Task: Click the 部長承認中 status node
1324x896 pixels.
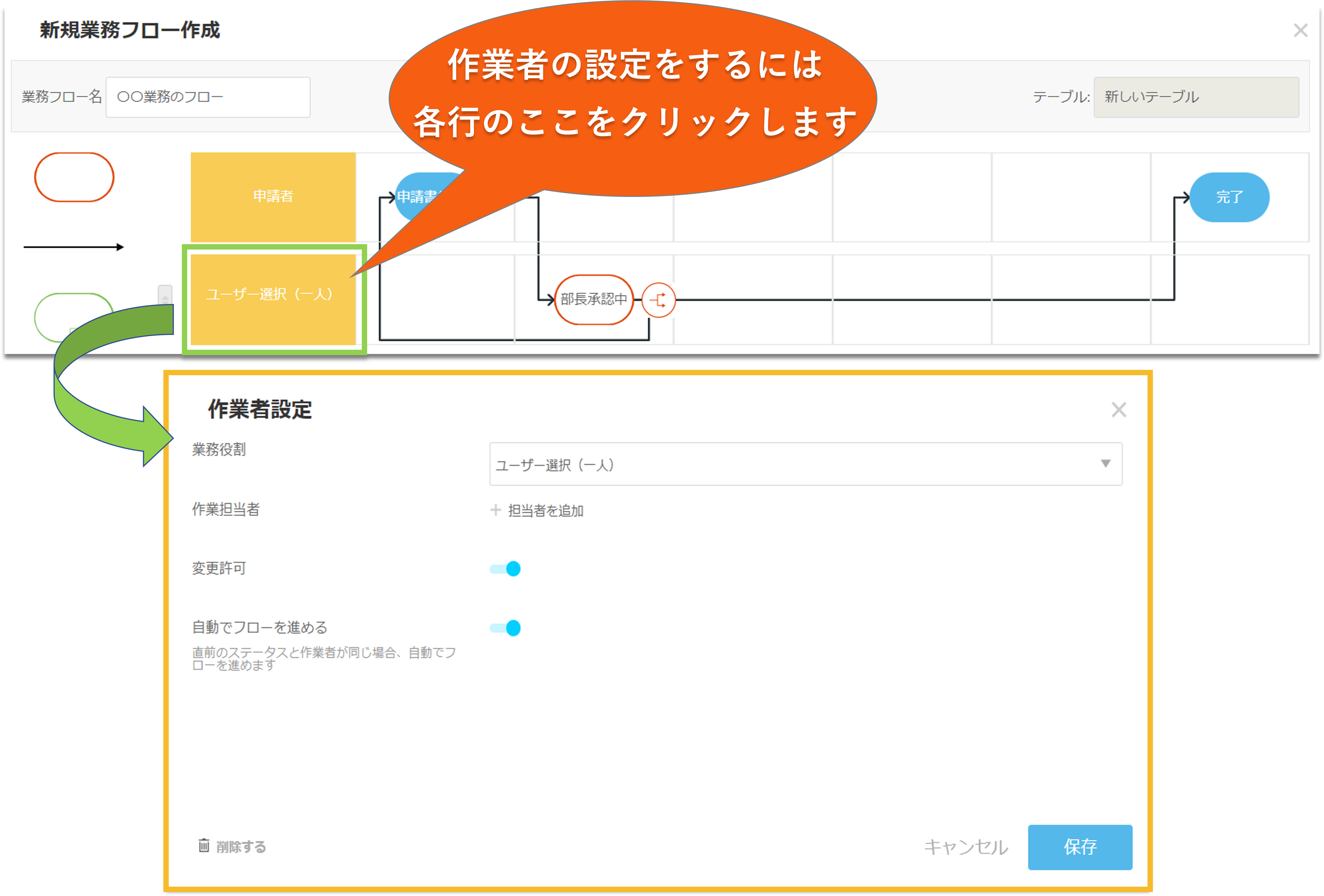Action: [594, 300]
